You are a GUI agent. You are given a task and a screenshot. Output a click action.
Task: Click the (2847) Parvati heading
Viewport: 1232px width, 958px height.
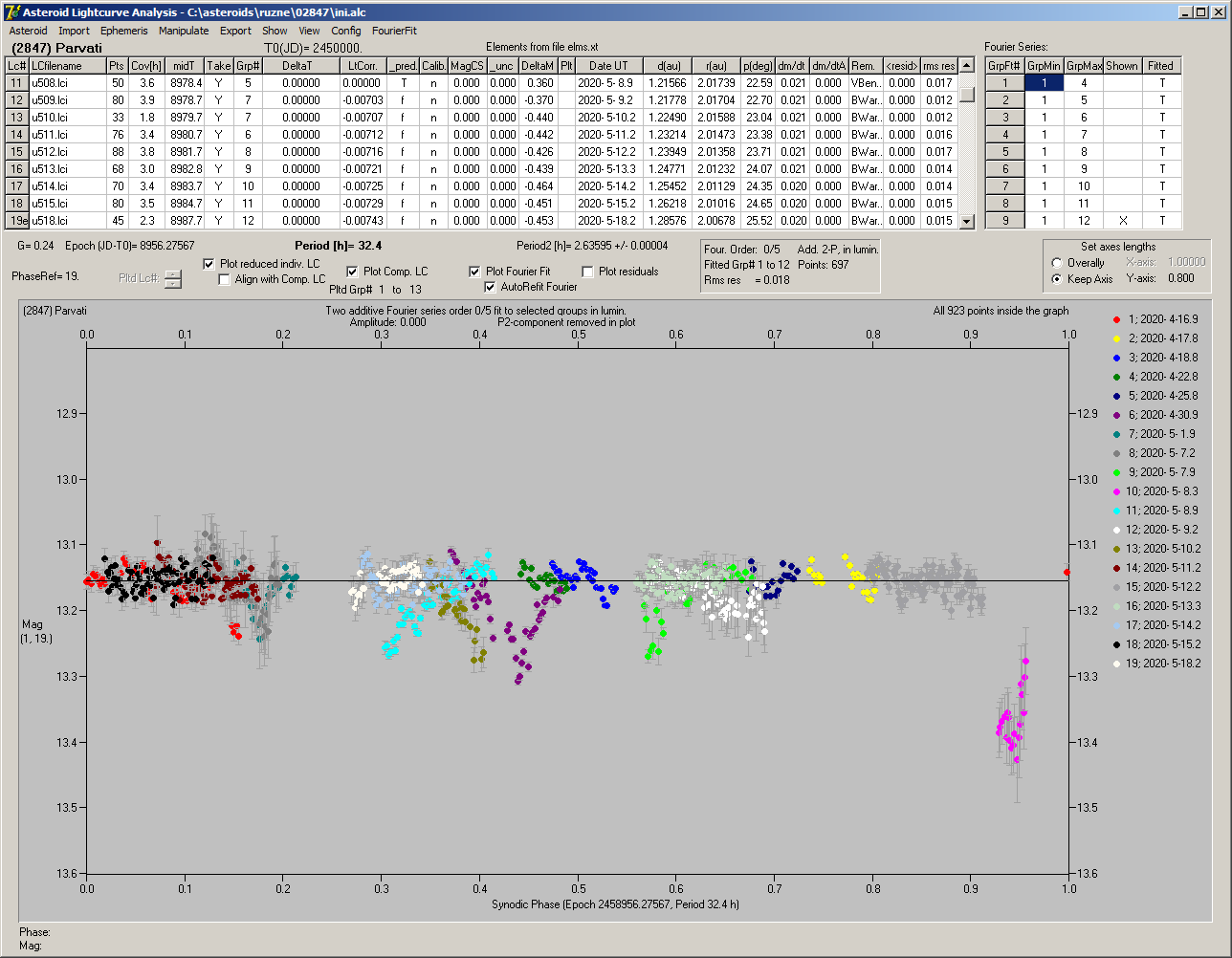[x=56, y=47]
